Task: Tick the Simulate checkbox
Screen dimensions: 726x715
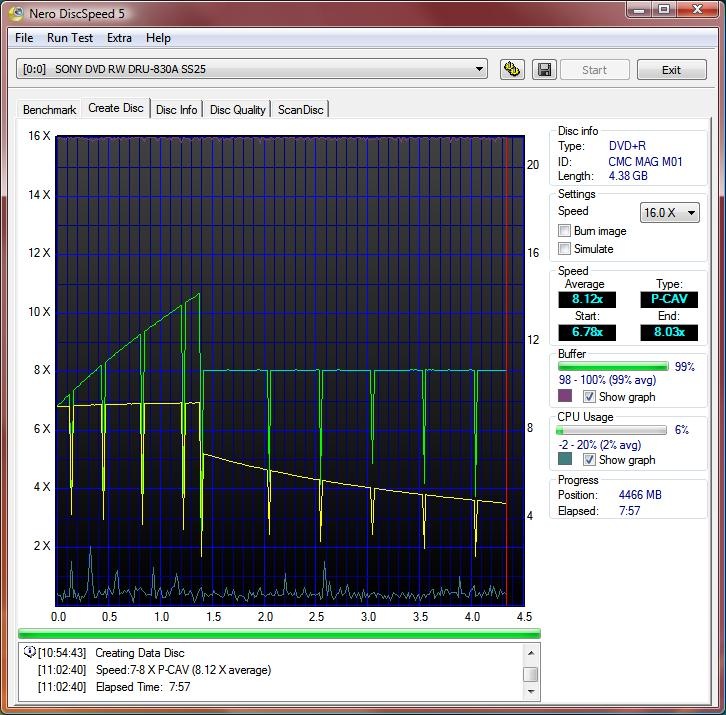Action: click(565, 249)
